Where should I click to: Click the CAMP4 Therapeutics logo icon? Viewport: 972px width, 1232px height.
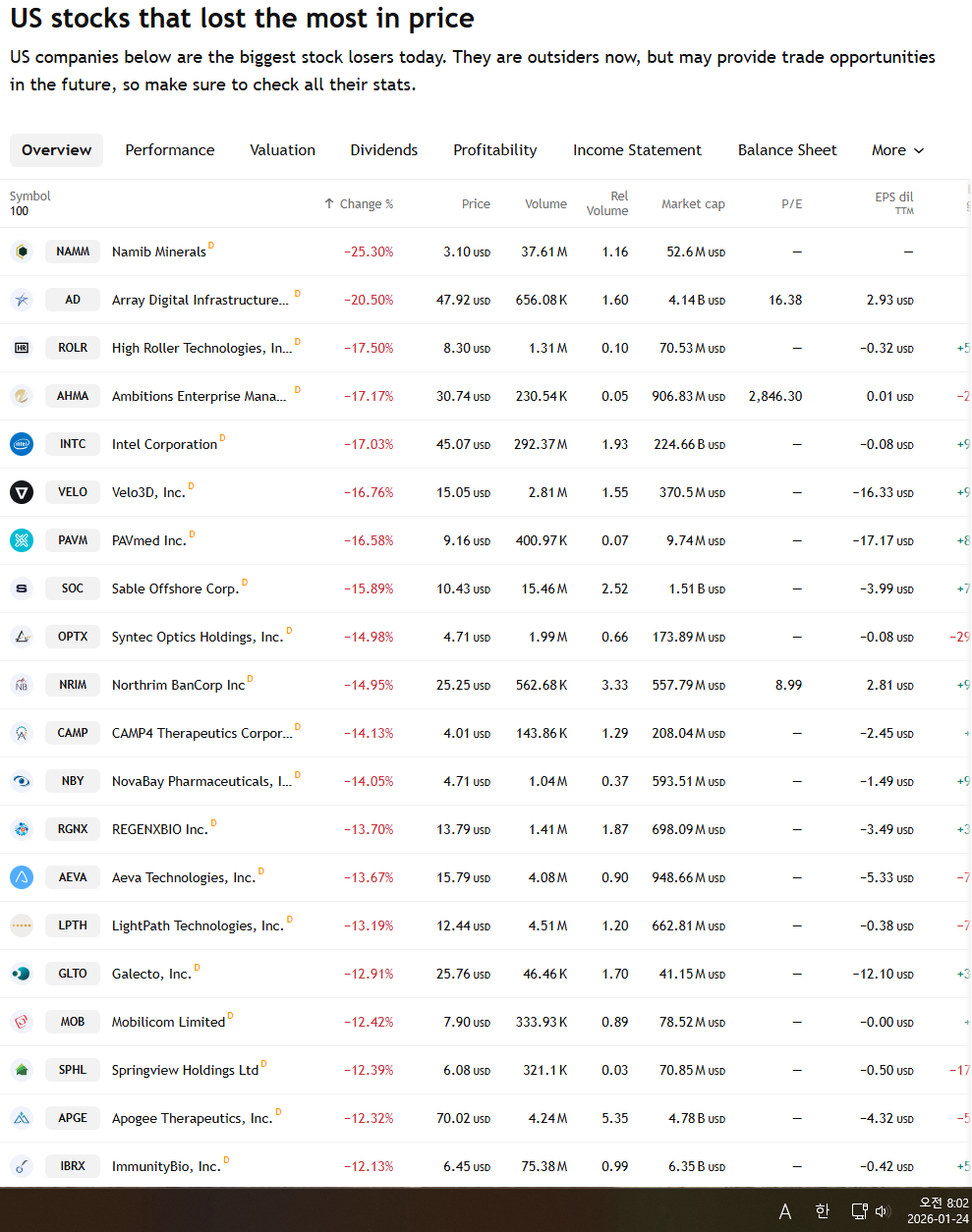click(22, 733)
